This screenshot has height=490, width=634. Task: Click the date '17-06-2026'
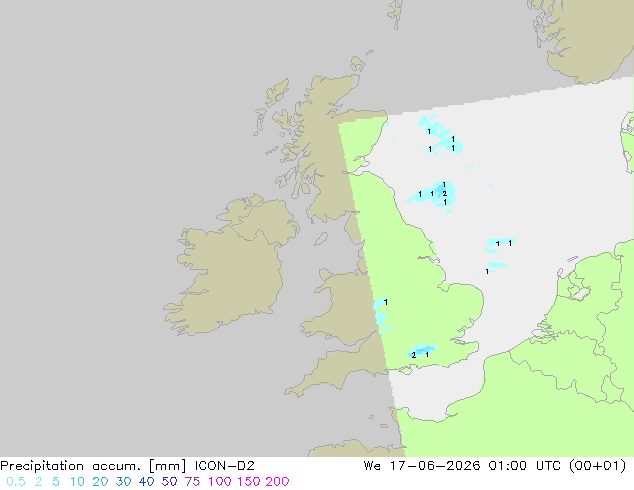[435, 466]
